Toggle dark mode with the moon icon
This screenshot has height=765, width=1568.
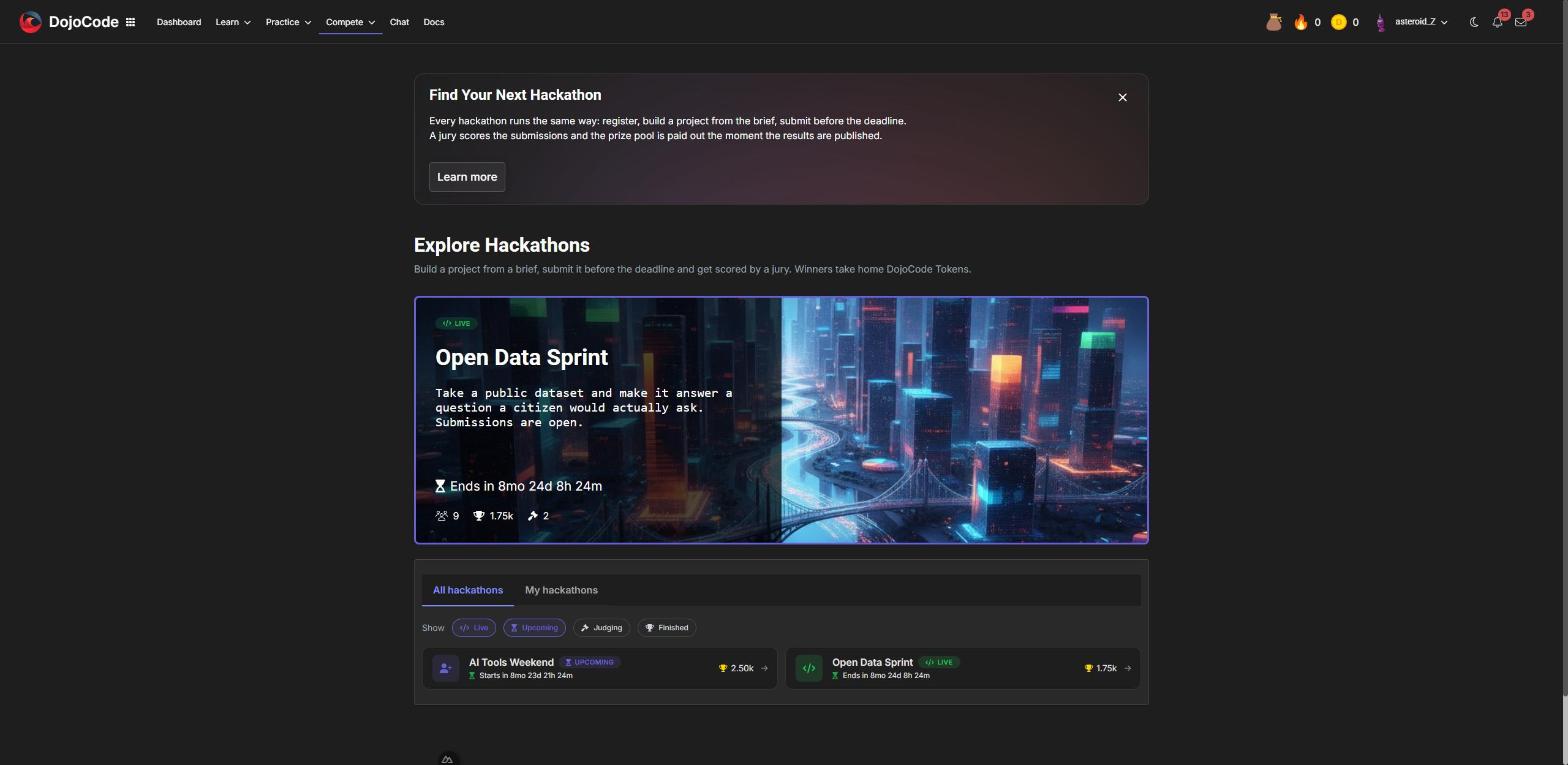pos(1474,22)
